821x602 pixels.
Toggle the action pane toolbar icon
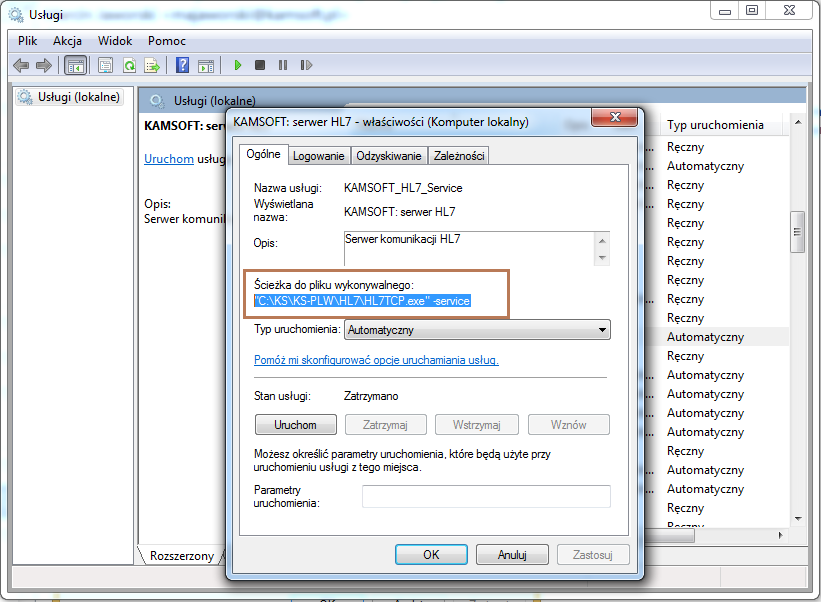click(206, 66)
